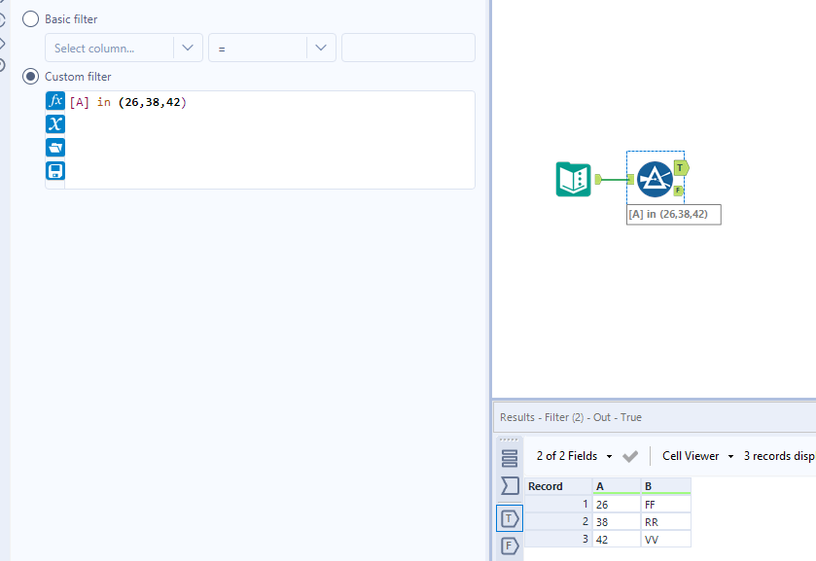Show True output results via T icon

coord(509,518)
